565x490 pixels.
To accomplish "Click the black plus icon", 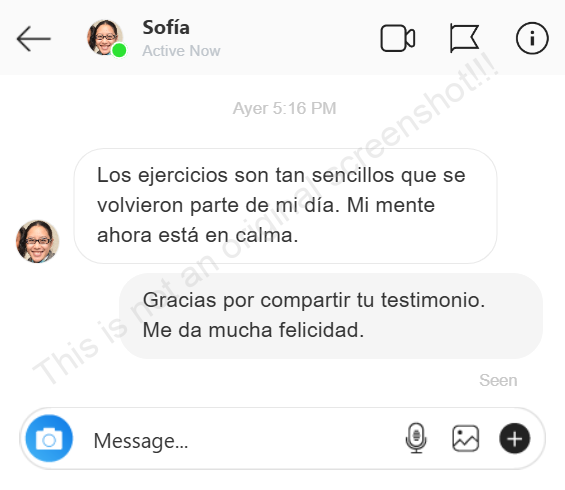I will [x=515, y=438].
